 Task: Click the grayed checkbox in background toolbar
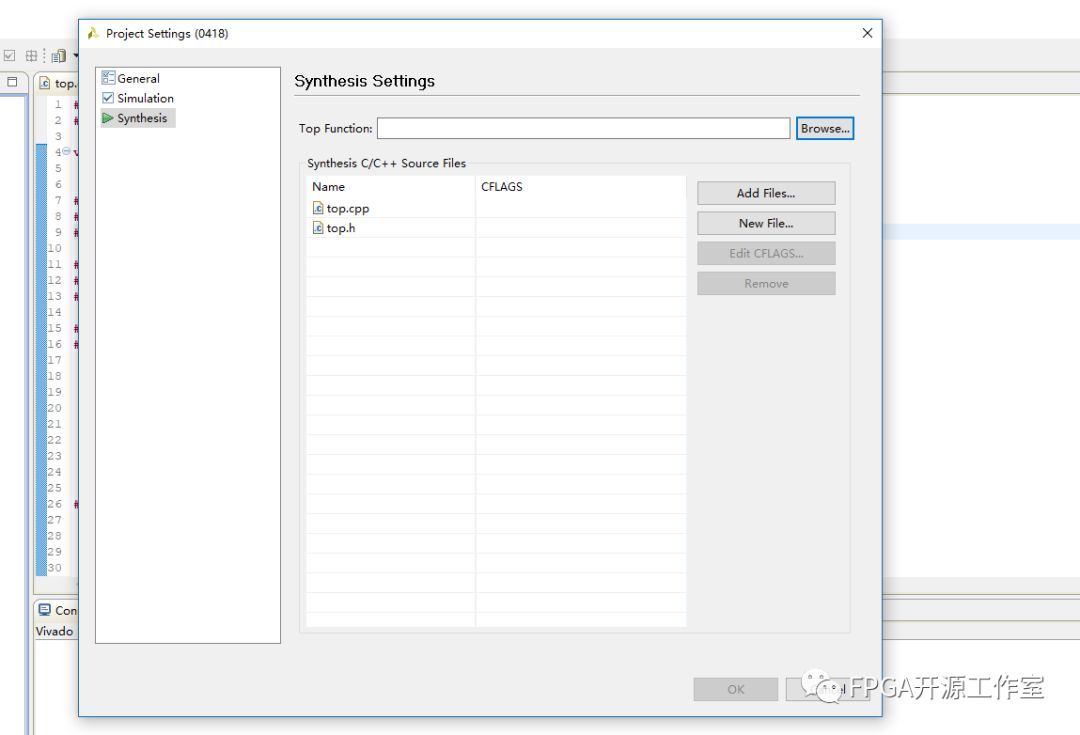tap(10, 56)
